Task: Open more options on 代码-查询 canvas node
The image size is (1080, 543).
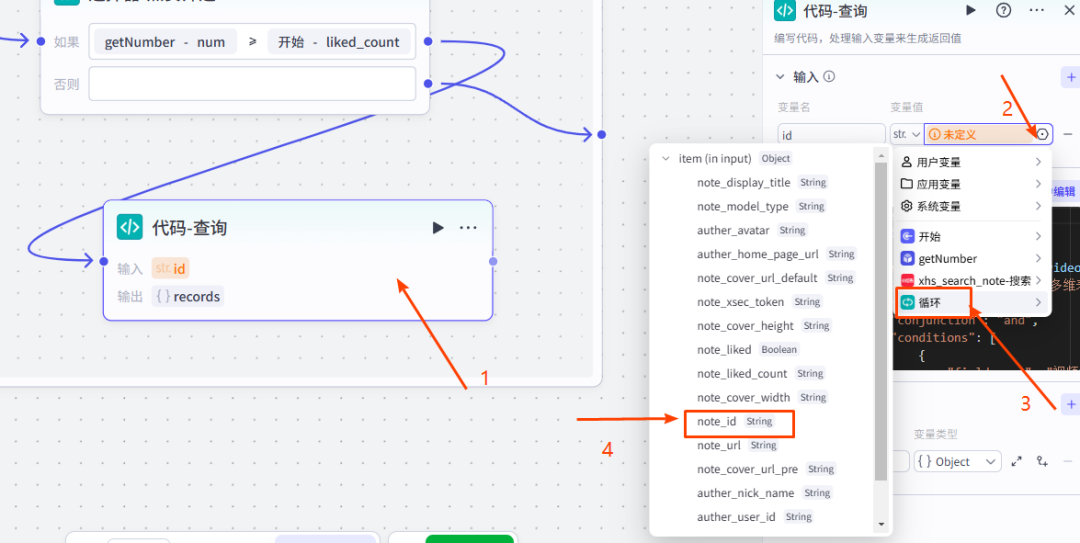Action: click(468, 228)
